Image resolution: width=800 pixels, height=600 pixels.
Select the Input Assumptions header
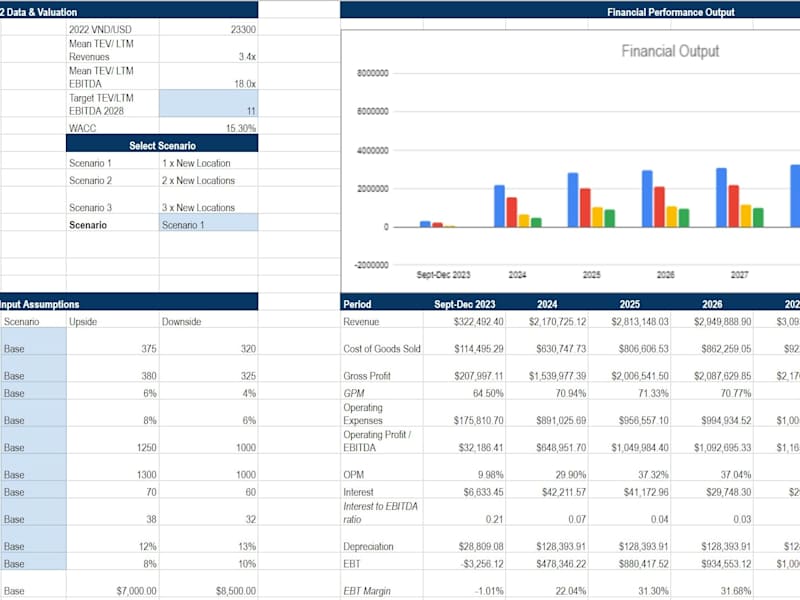[39, 304]
